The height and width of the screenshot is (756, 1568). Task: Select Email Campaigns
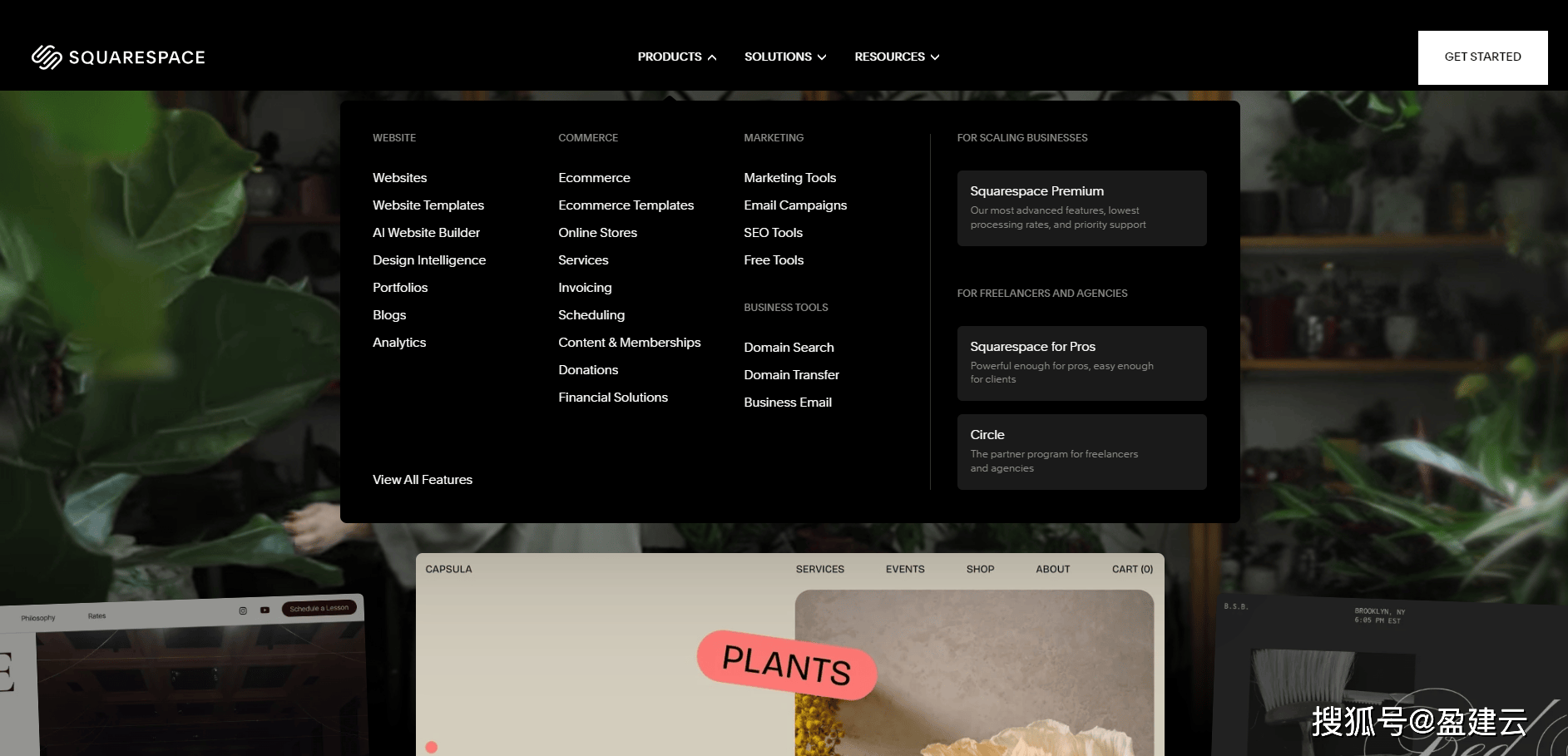(x=796, y=205)
